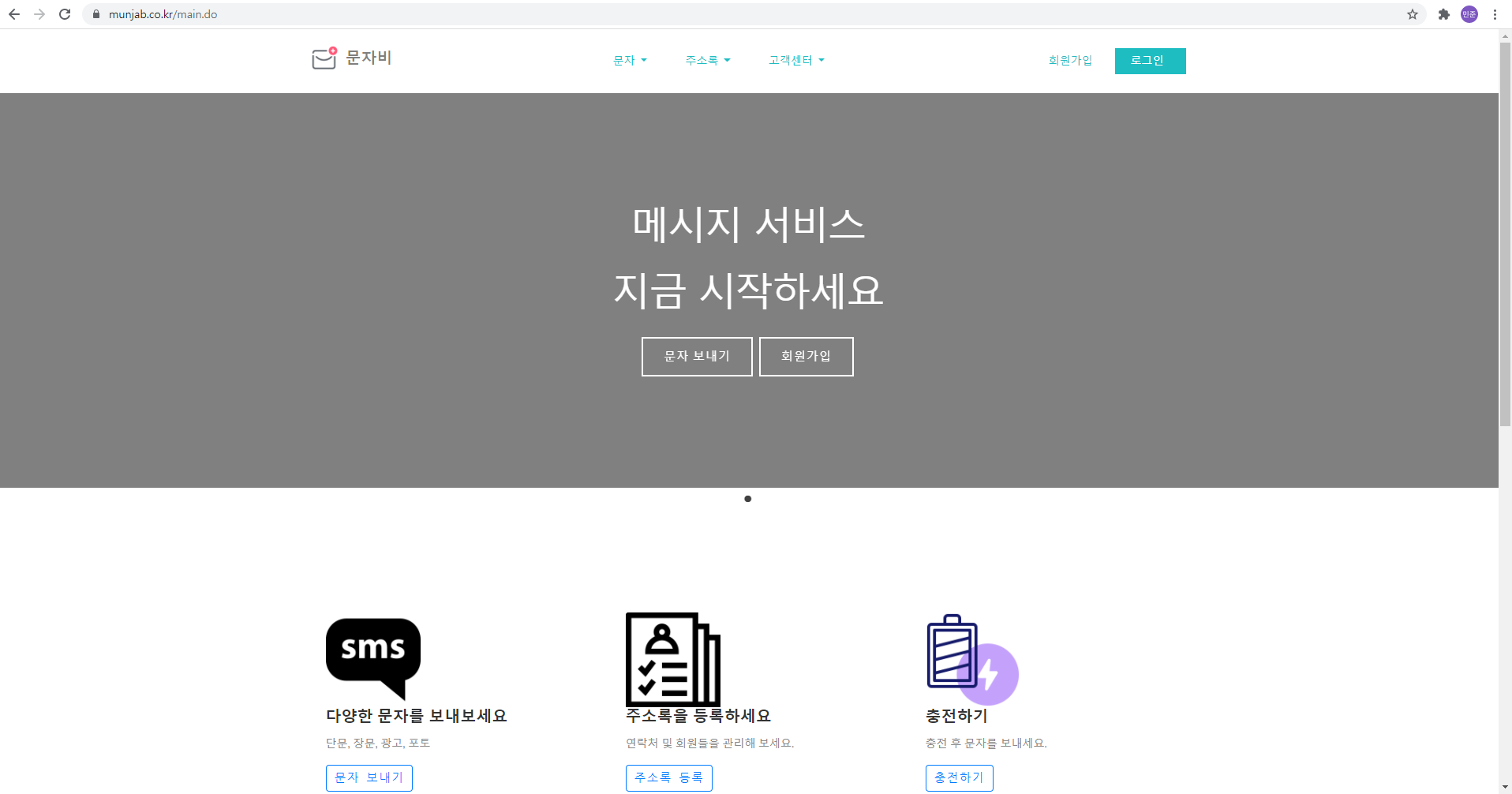
Task: Click the black SMS speech bubble icon
Action: [372, 655]
